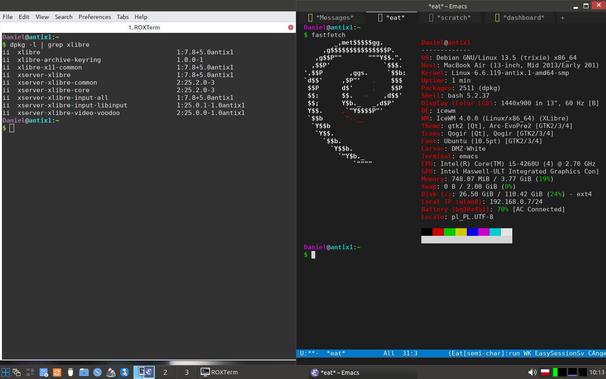Click the *scratch* tab buffer icon
Image resolution: width=606 pixels, height=379 pixels.
pos(431,18)
